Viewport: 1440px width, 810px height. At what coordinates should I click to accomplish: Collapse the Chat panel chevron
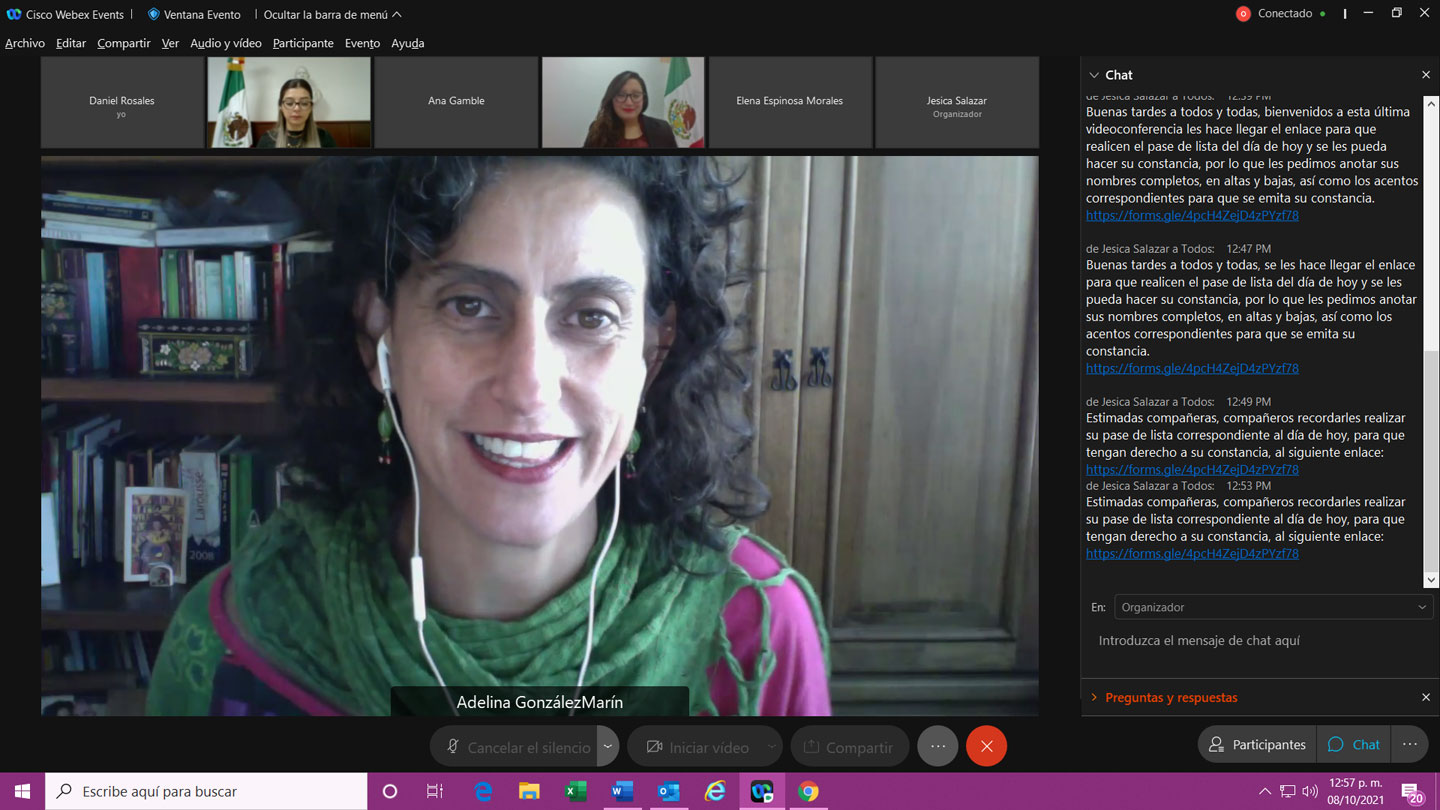(x=1094, y=75)
